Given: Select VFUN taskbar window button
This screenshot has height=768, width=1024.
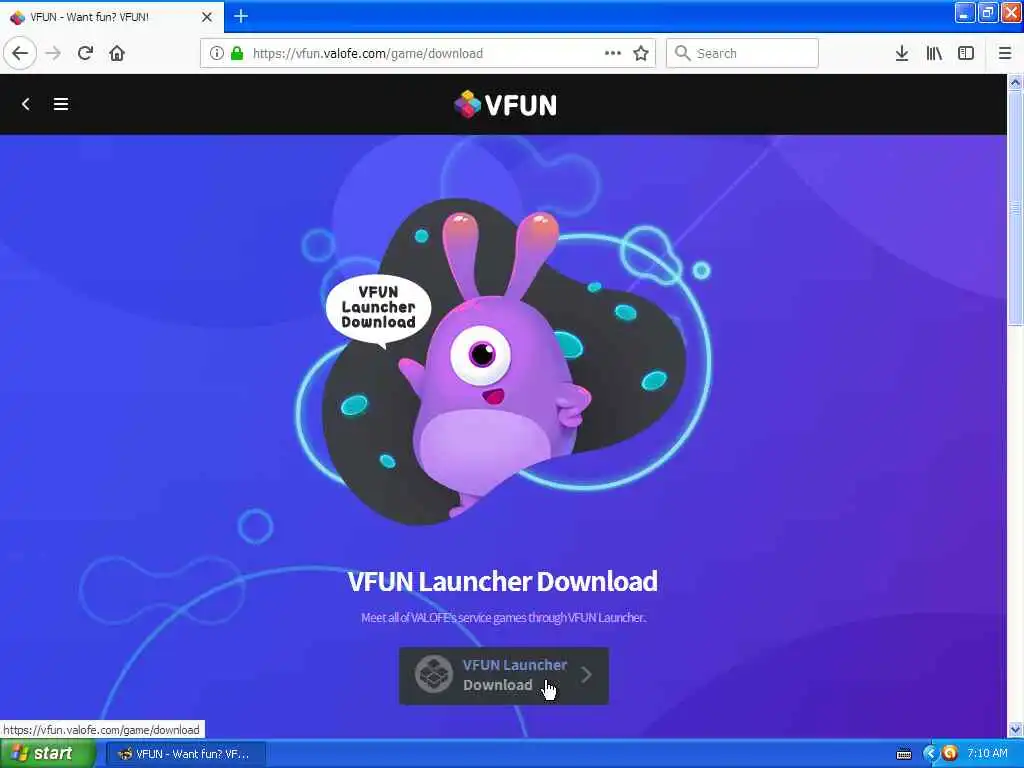Looking at the screenshot, I should pos(185,754).
